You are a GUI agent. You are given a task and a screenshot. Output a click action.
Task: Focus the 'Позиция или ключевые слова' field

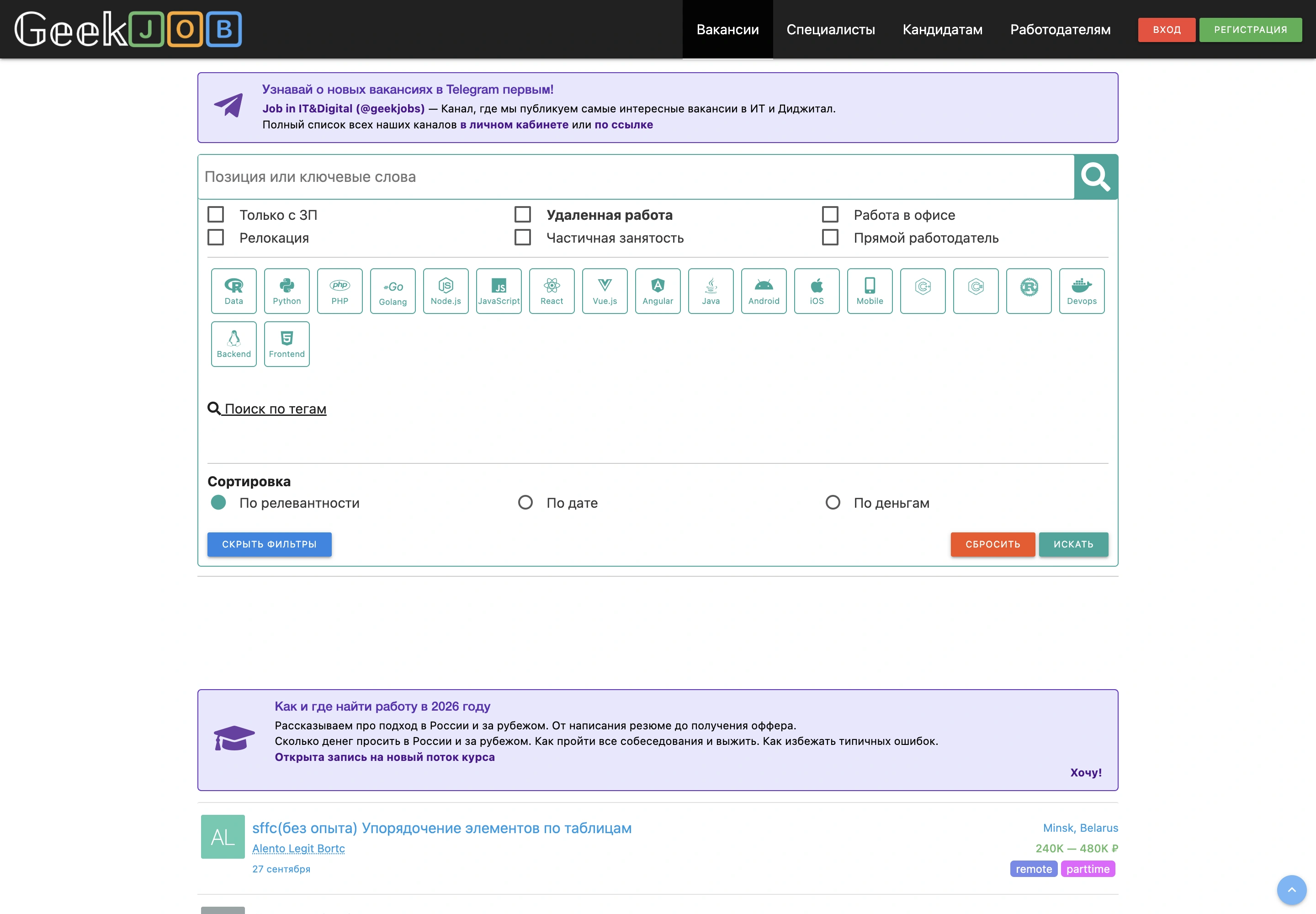coord(636,177)
